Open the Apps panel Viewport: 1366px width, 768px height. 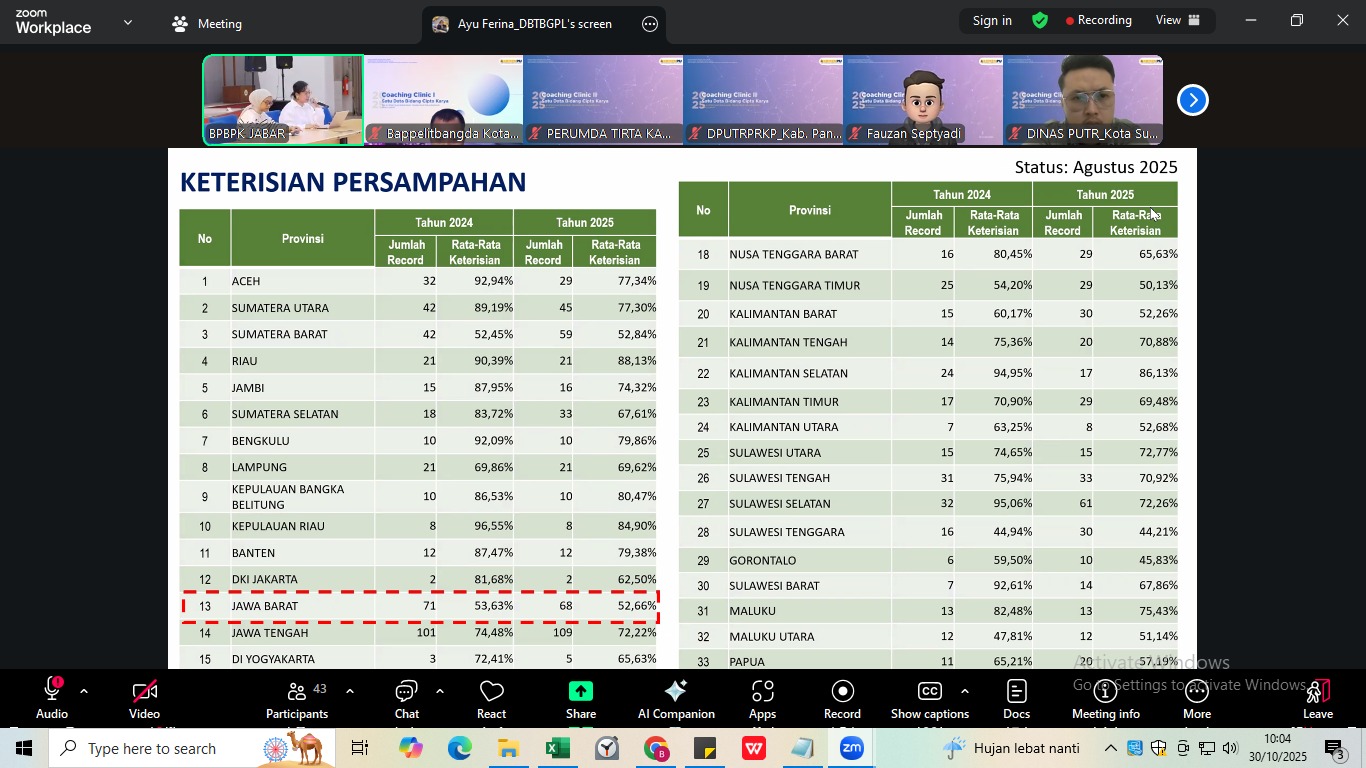pos(762,699)
